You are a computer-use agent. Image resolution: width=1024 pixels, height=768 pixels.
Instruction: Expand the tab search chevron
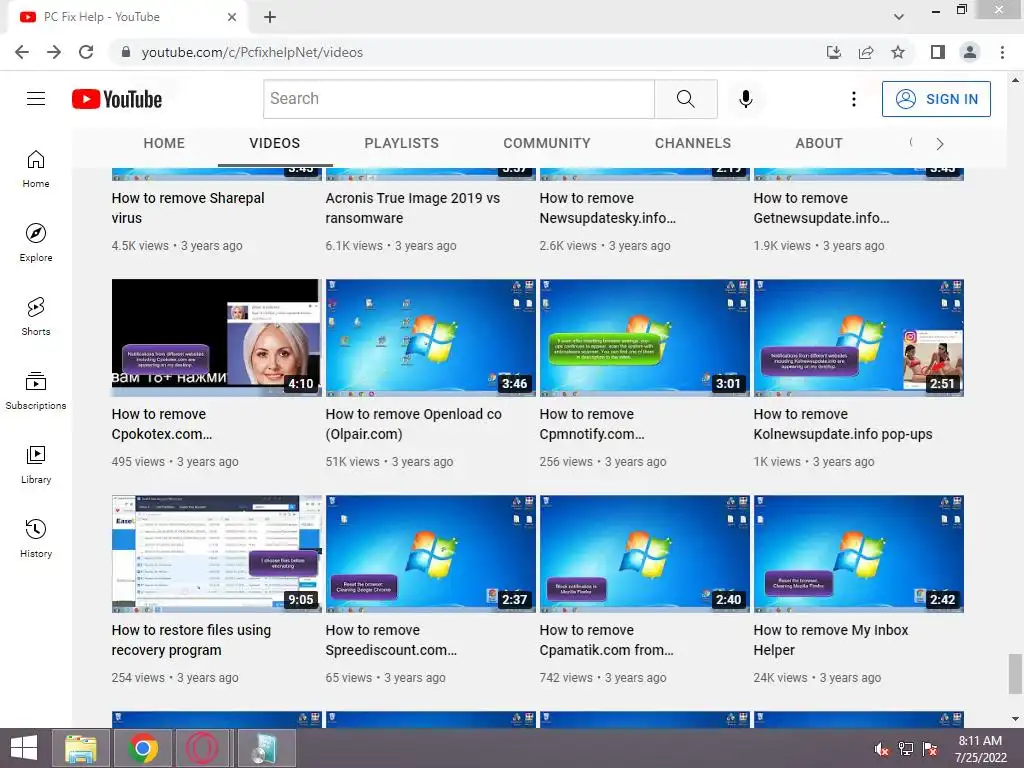(899, 17)
